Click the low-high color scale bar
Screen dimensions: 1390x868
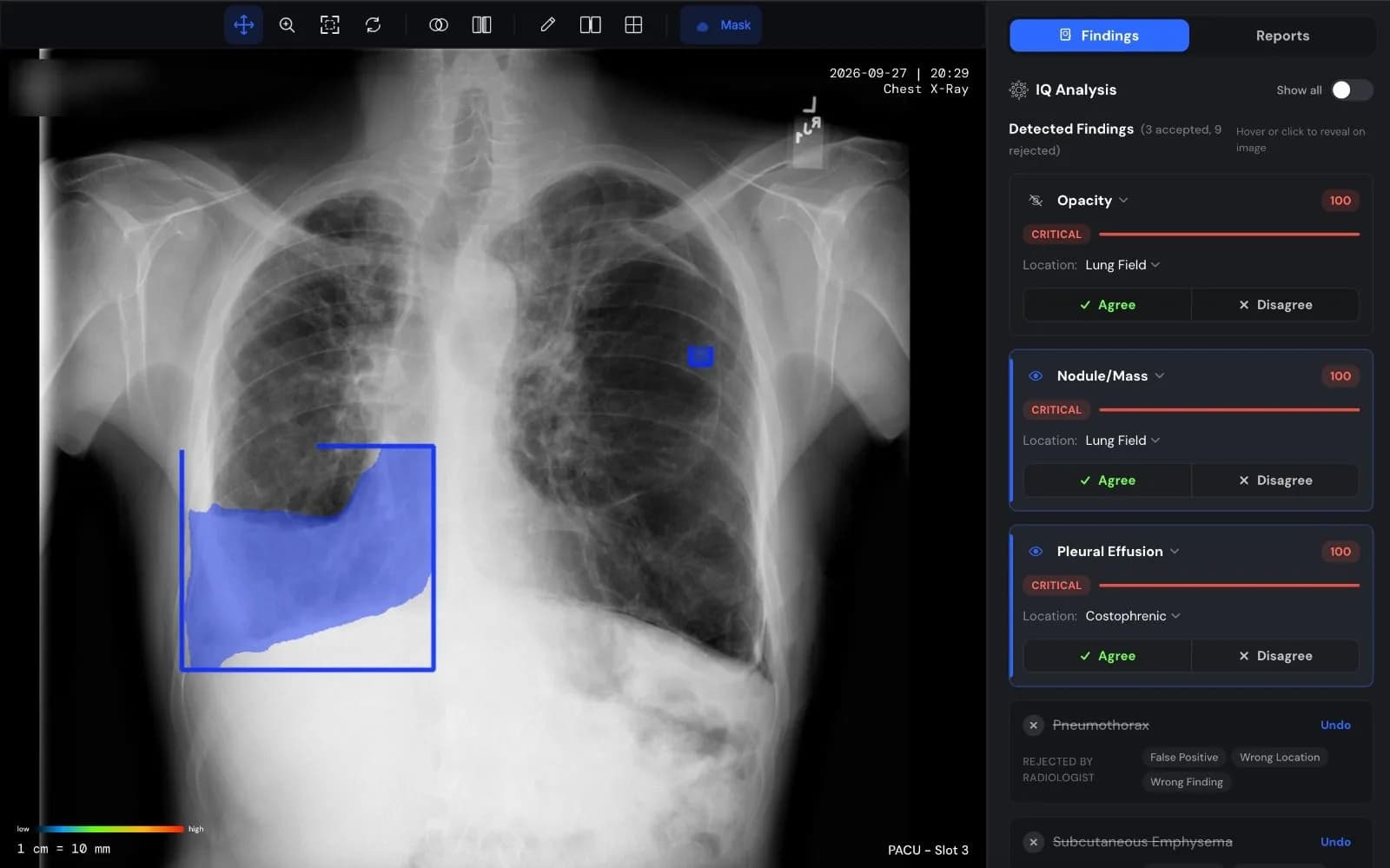point(111,829)
